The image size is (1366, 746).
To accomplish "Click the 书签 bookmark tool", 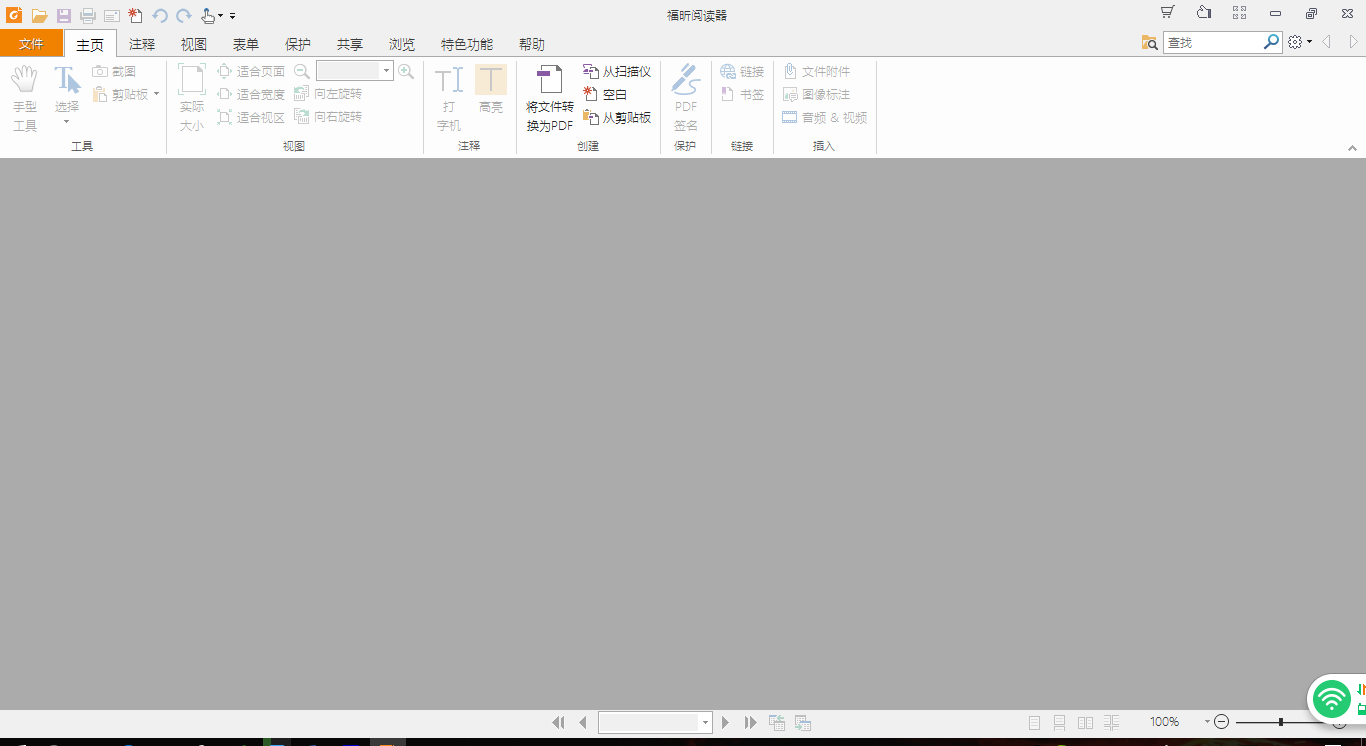I will [x=742, y=94].
